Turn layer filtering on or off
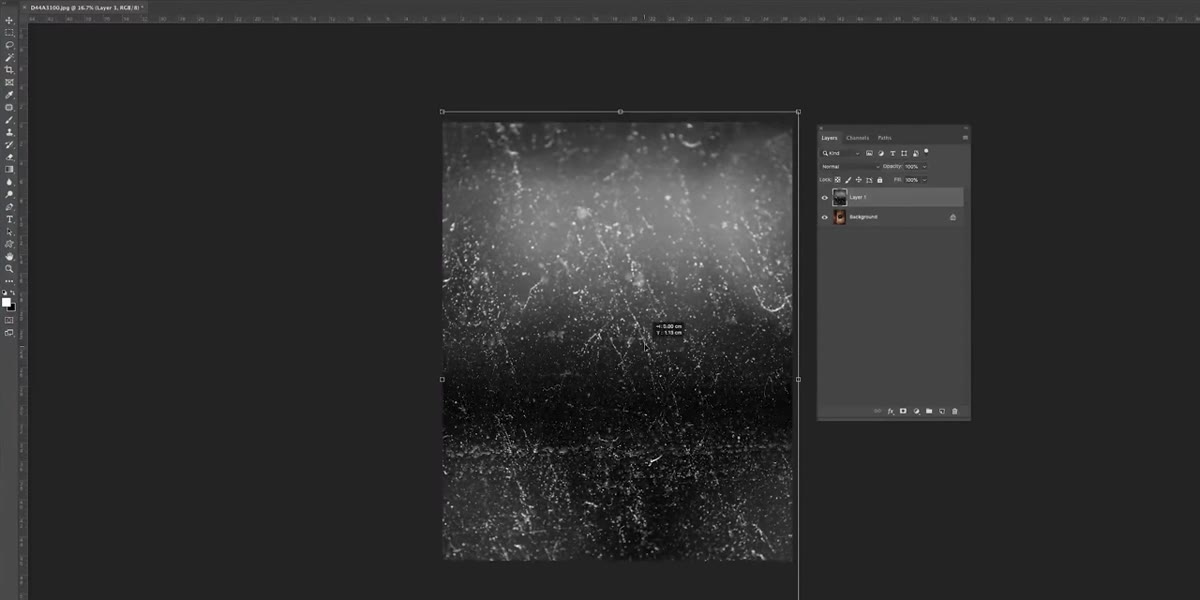 (x=926, y=151)
